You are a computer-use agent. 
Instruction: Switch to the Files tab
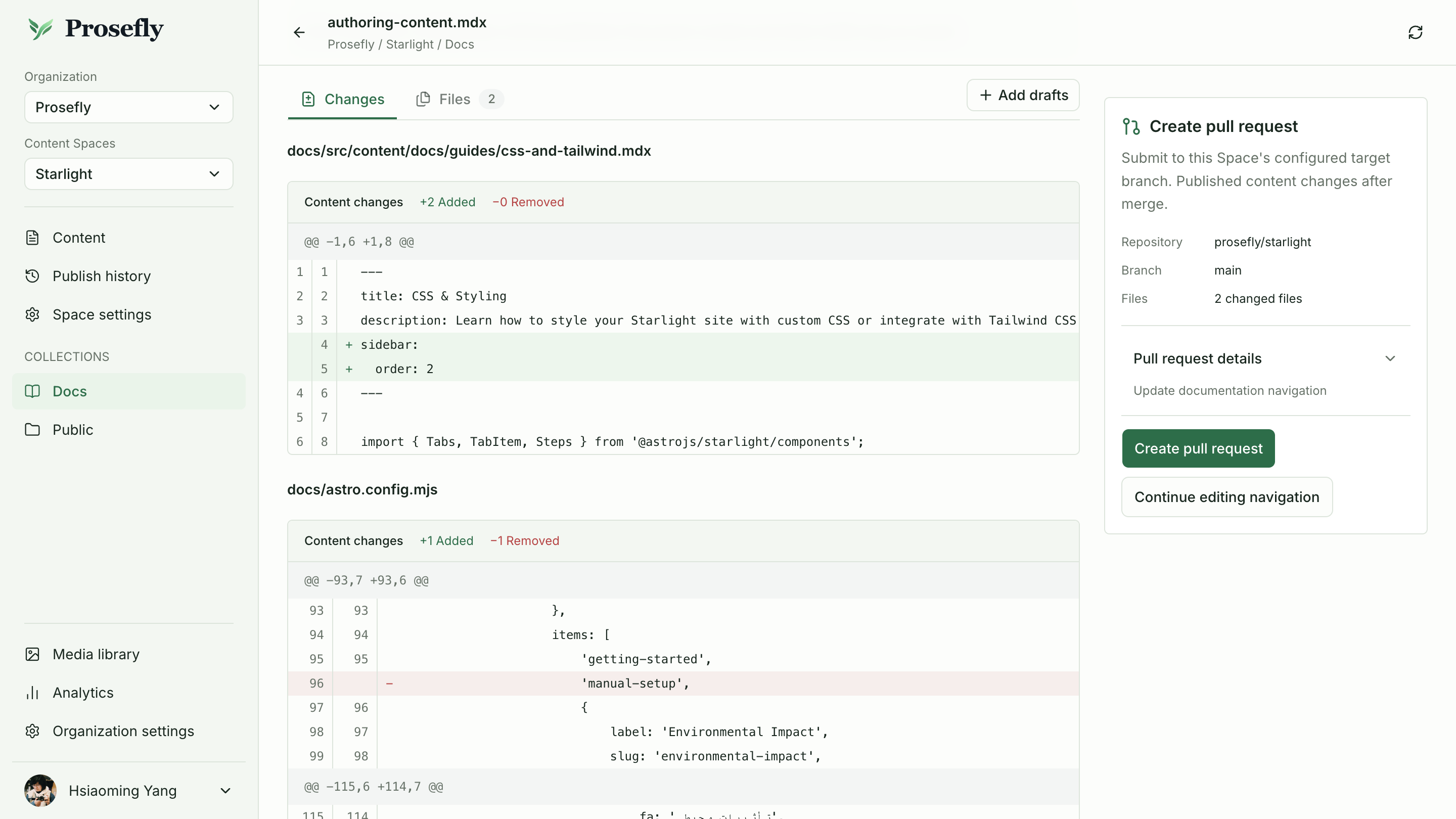[x=459, y=99]
